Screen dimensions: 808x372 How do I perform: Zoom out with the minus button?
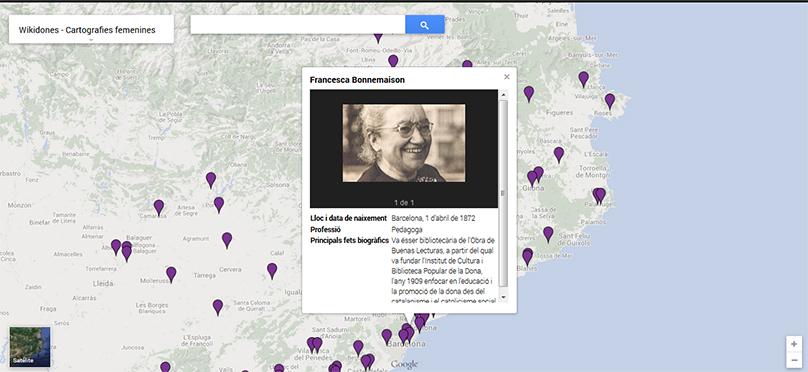point(794,359)
